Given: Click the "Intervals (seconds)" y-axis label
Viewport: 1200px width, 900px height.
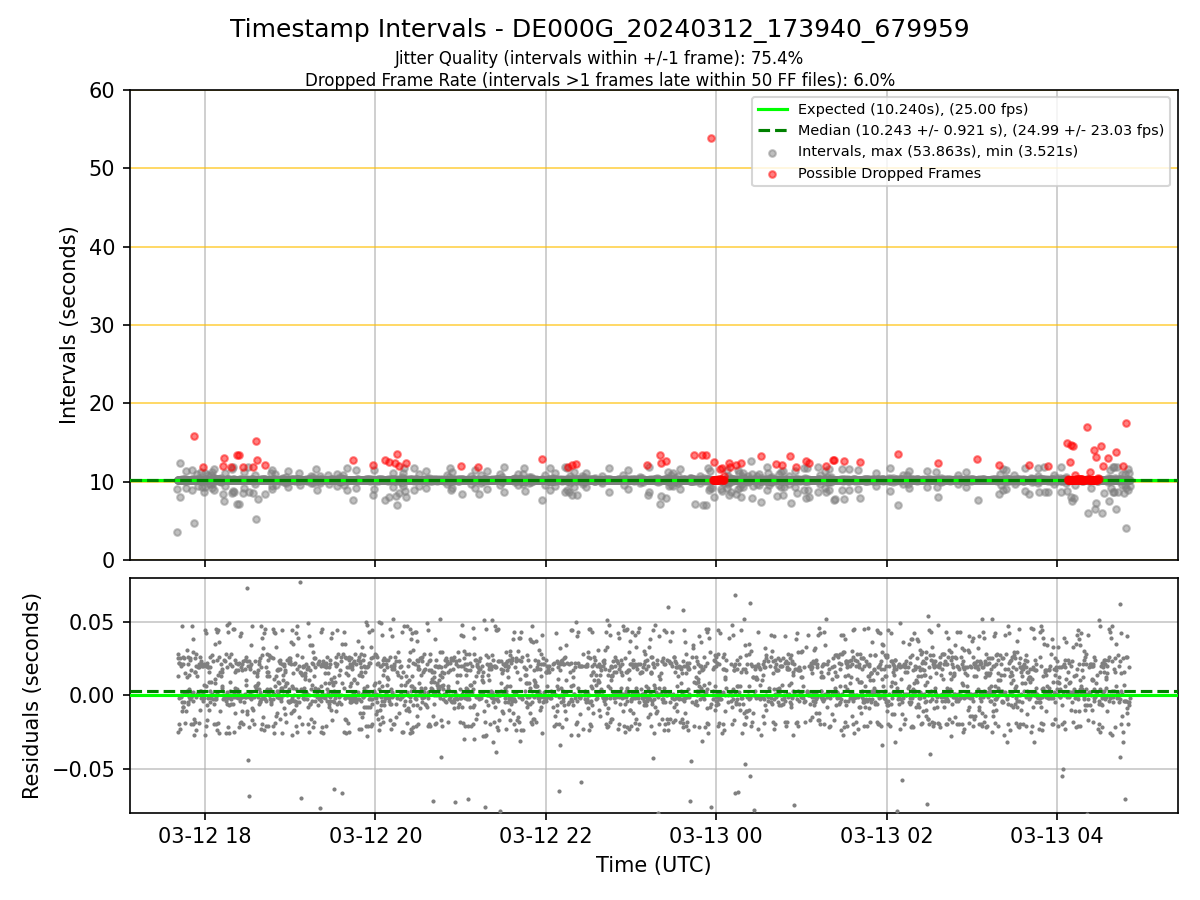Looking at the screenshot, I should (69, 325).
